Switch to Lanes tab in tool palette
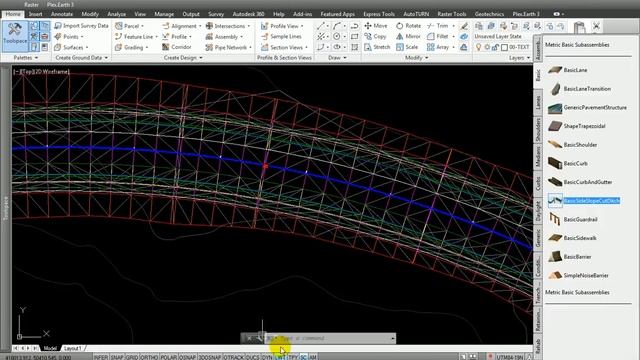The height and width of the screenshot is (360, 640). [x=538, y=102]
